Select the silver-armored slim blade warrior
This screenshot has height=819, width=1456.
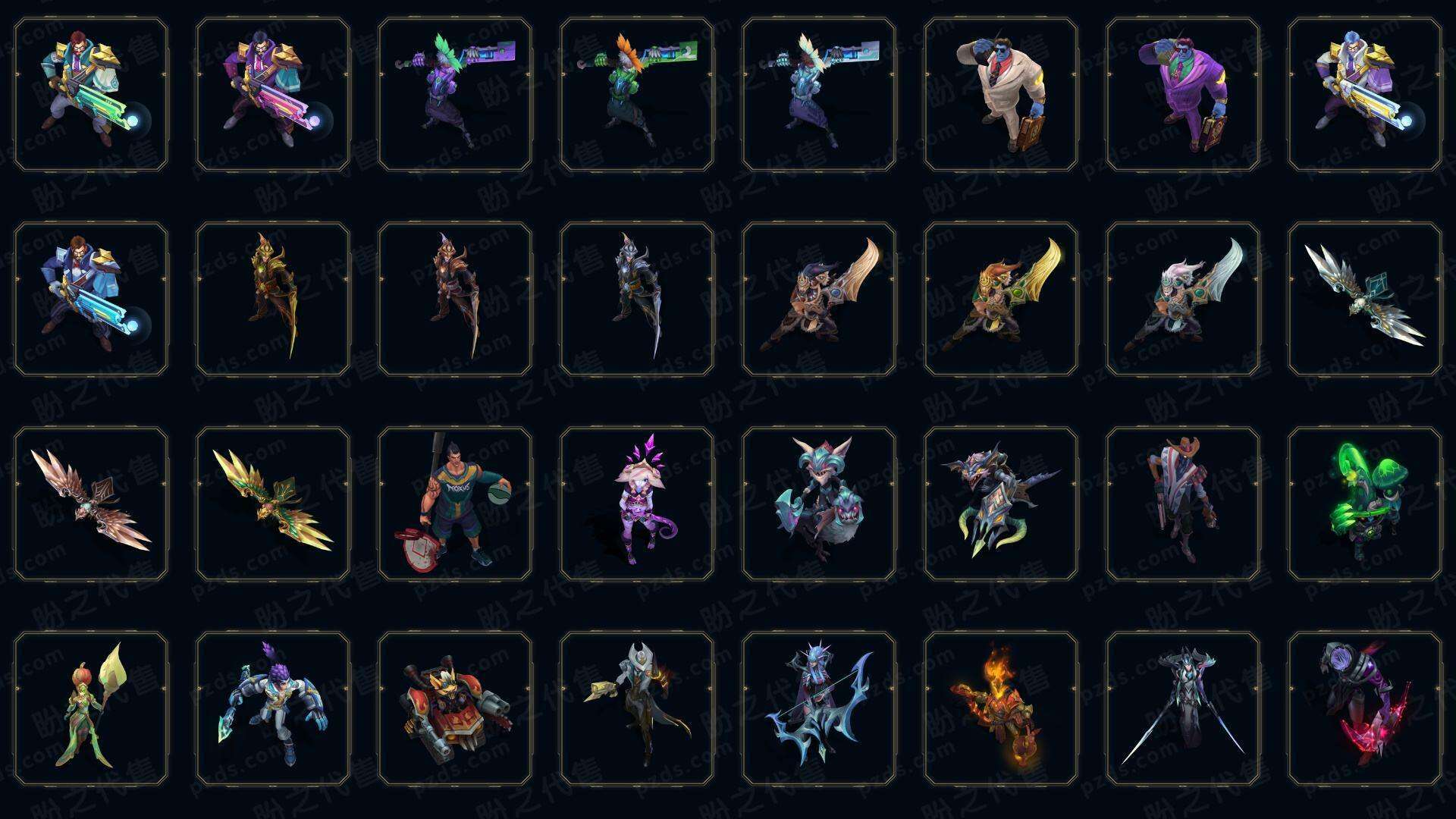point(637,299)
